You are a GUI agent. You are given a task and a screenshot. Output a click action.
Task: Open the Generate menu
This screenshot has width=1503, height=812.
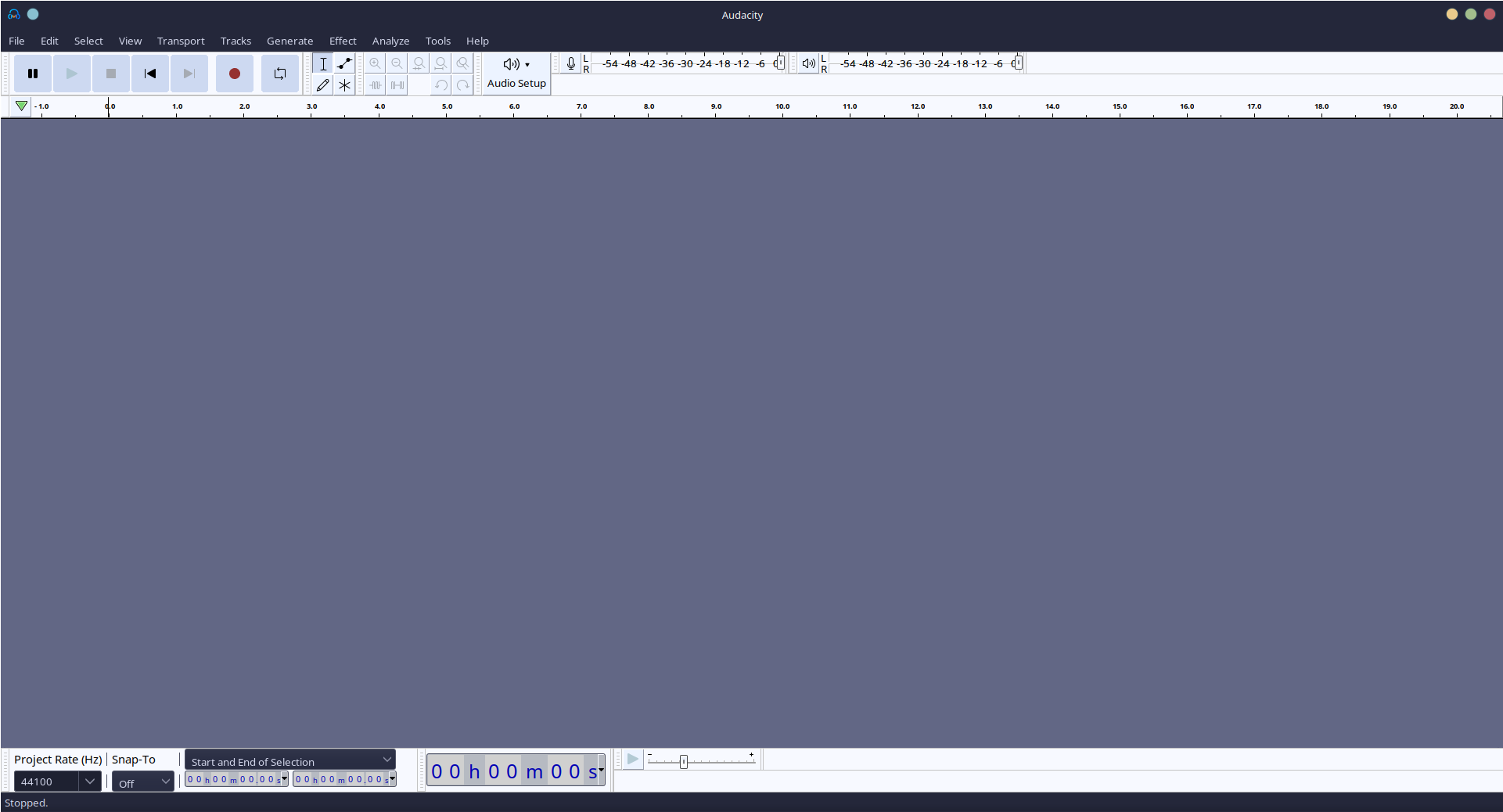pos(289,41)
